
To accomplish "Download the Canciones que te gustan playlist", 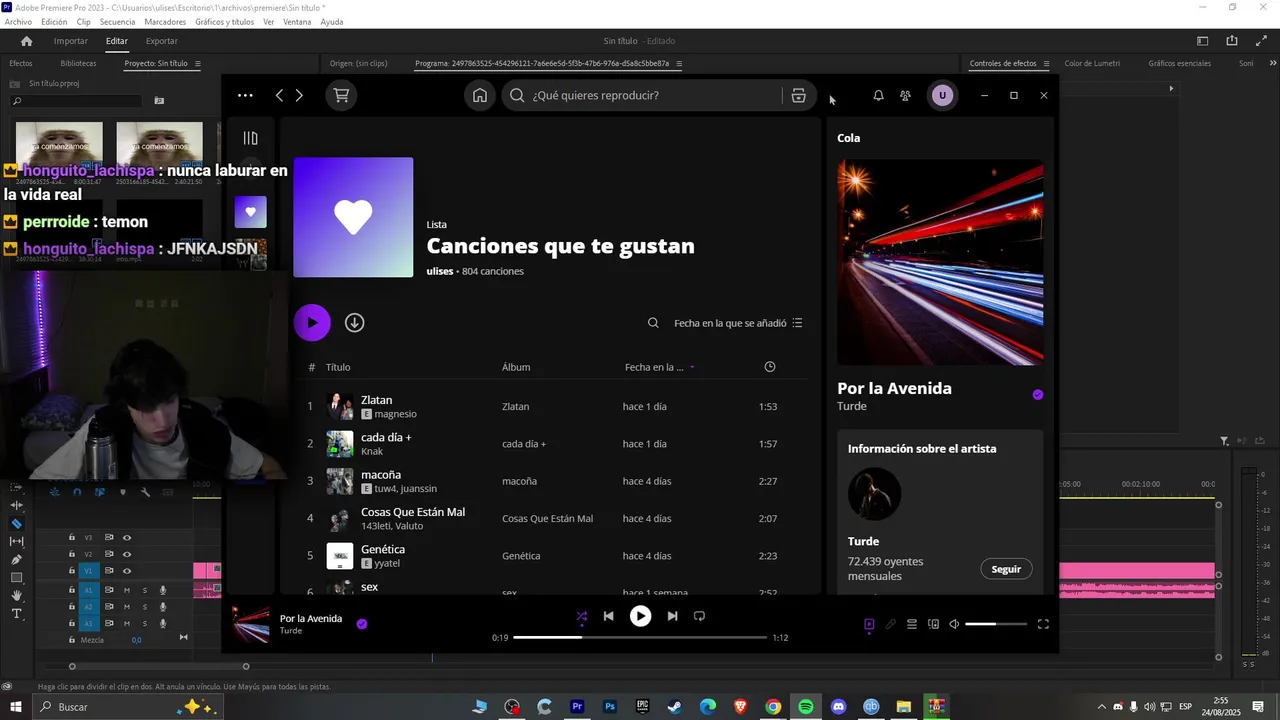I will (354, 322).
